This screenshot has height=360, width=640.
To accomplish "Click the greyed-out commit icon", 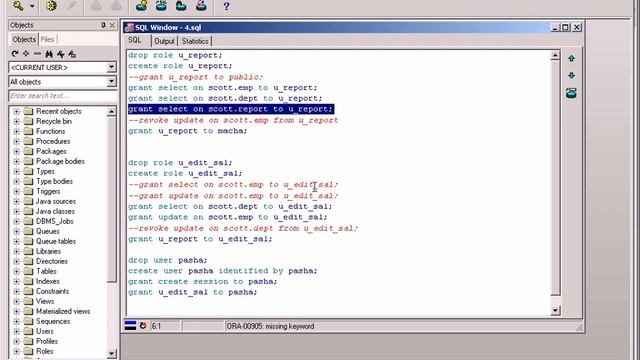I will click(x=96, y=6).
